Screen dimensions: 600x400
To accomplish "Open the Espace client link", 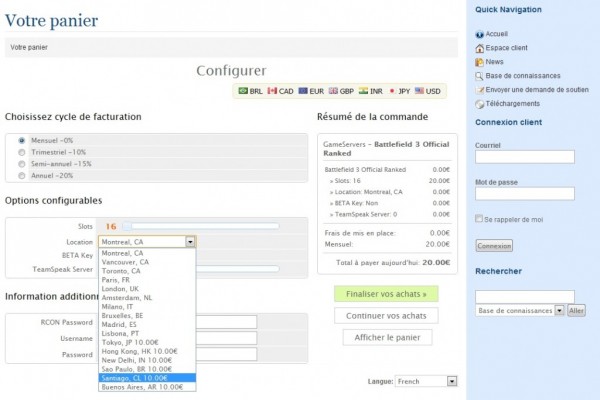I will [506, 48].
